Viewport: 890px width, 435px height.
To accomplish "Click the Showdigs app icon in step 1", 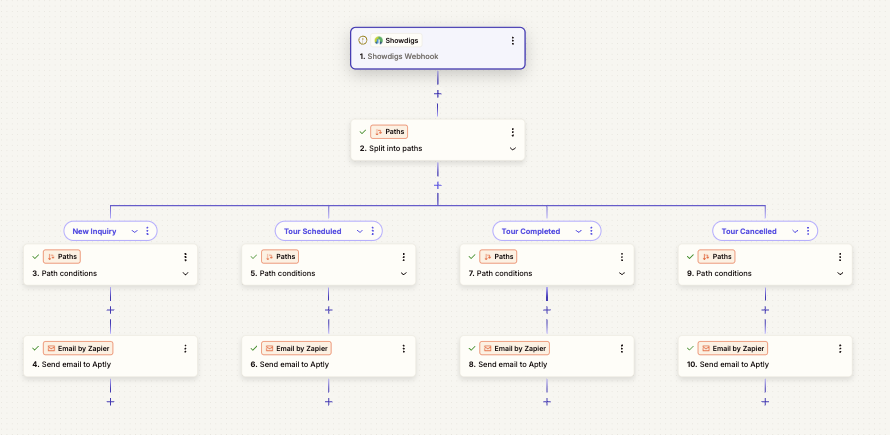I will [x=379, y=41].
